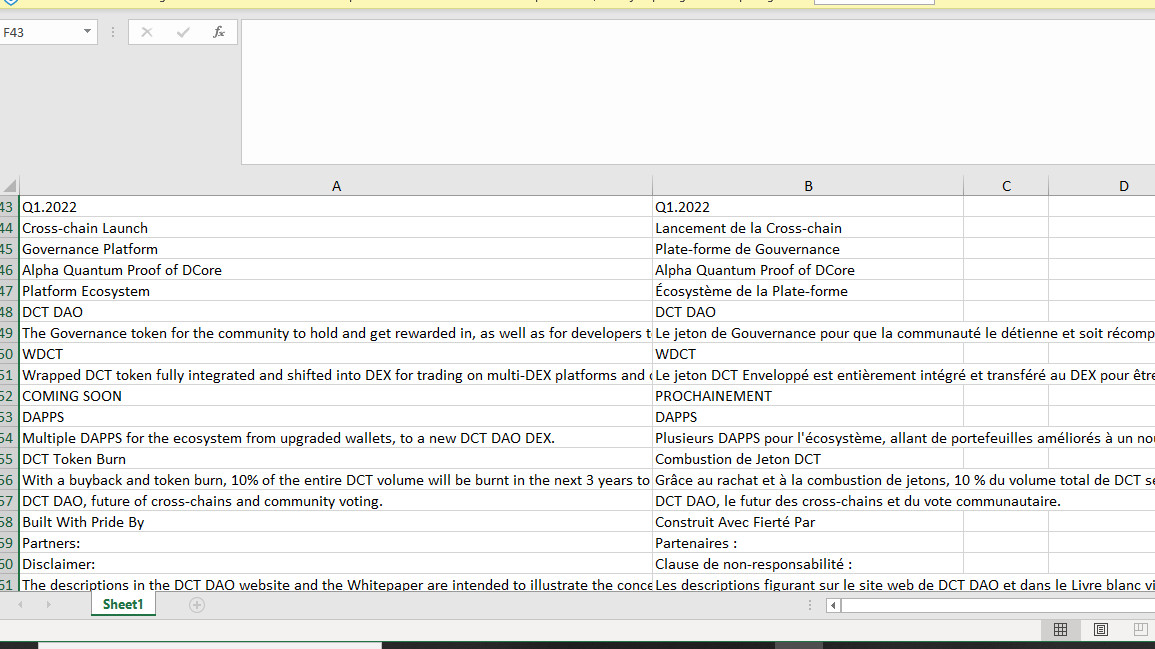Switch to the Sheet1 tab
This screenshot has height=649, width=1155.
click(x=123, y=604)
